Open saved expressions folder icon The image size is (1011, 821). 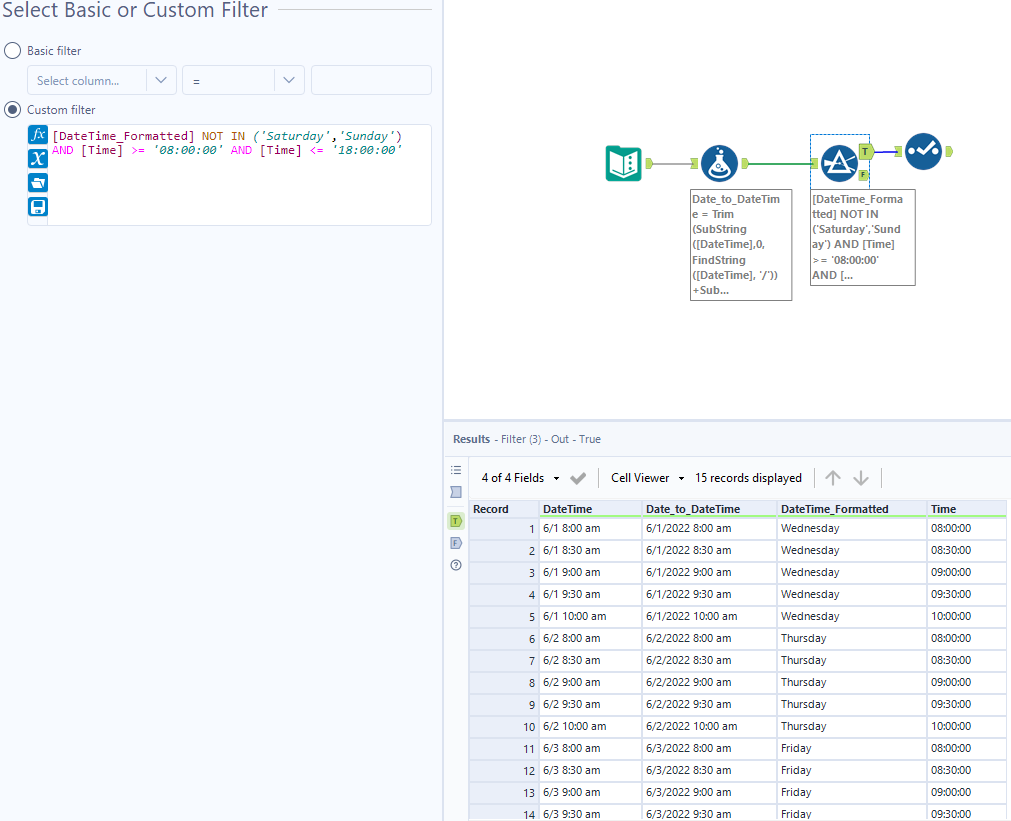coord(38,183)
